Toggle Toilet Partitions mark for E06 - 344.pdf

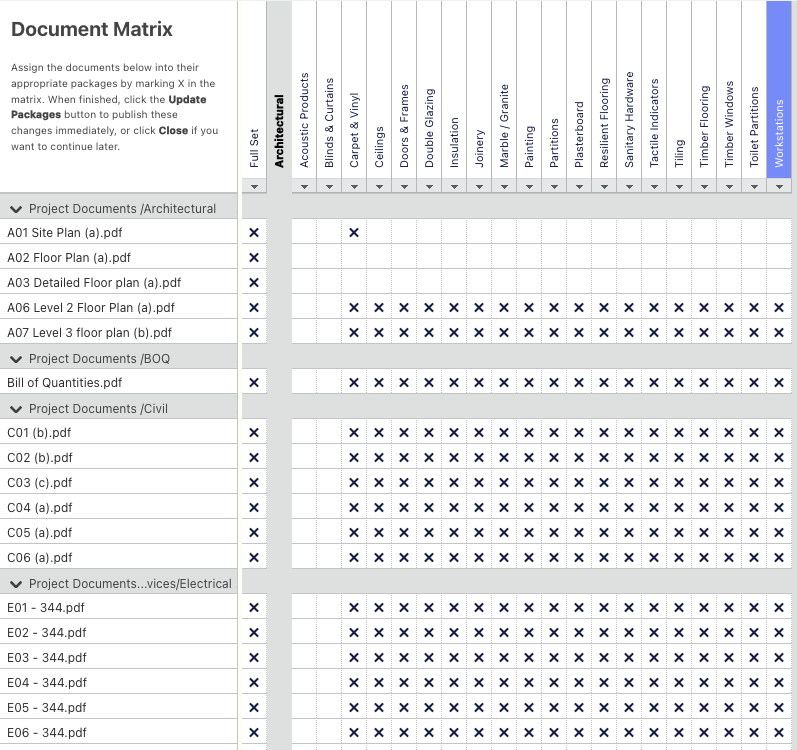pyautogui.click(x=754, y=733)
